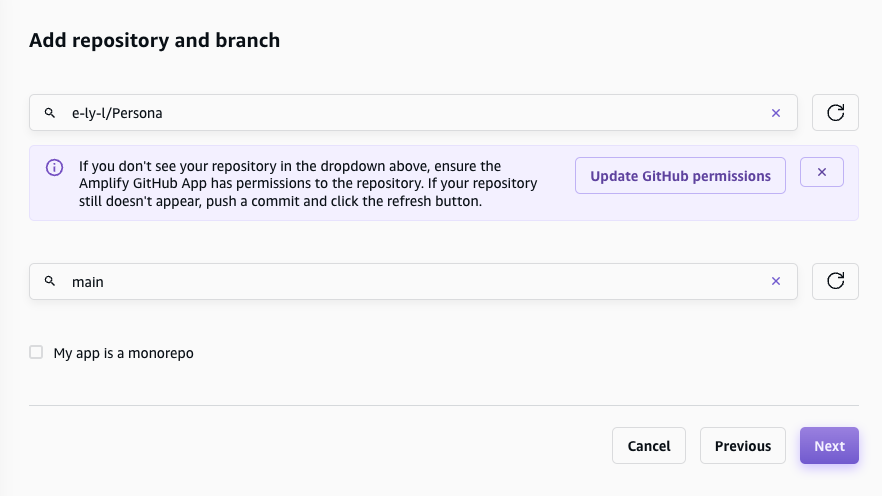Click the 'My app is a monorepo' label
The height and width of the screenshot is (496, 882).
coord(123,353)
